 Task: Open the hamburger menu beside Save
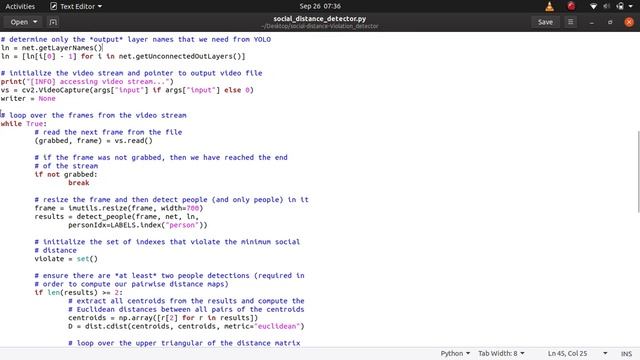[571, 22]
